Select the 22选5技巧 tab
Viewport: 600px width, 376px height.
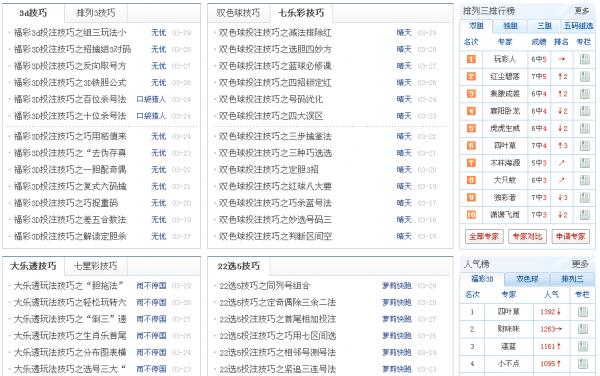pos(239,266)
